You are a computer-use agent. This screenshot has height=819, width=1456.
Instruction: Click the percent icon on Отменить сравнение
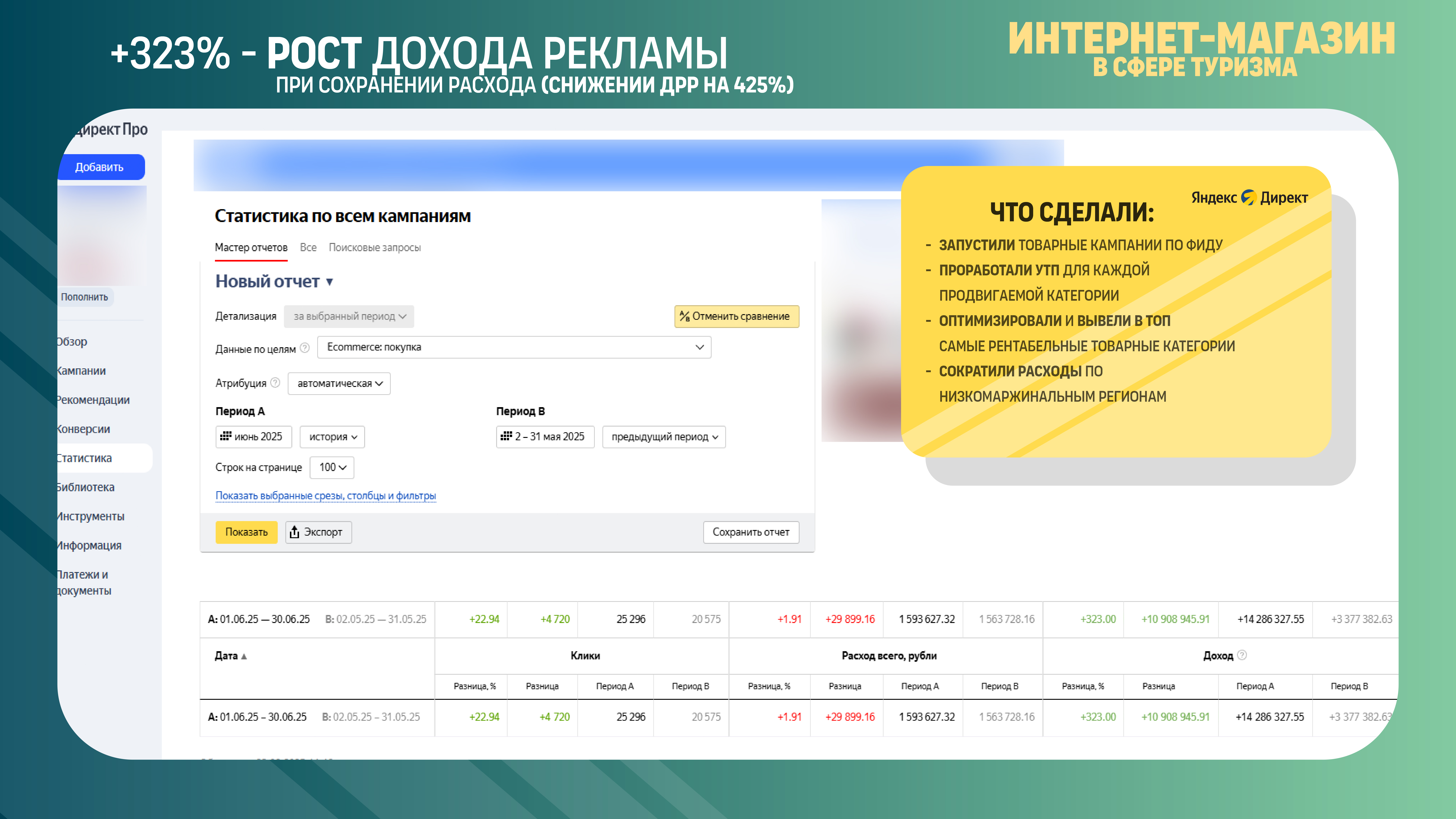685,316
